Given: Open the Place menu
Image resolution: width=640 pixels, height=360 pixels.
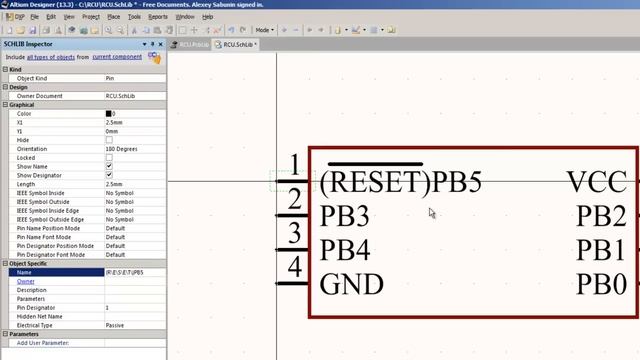Looking at the screenshot, I should pos(113,17).
